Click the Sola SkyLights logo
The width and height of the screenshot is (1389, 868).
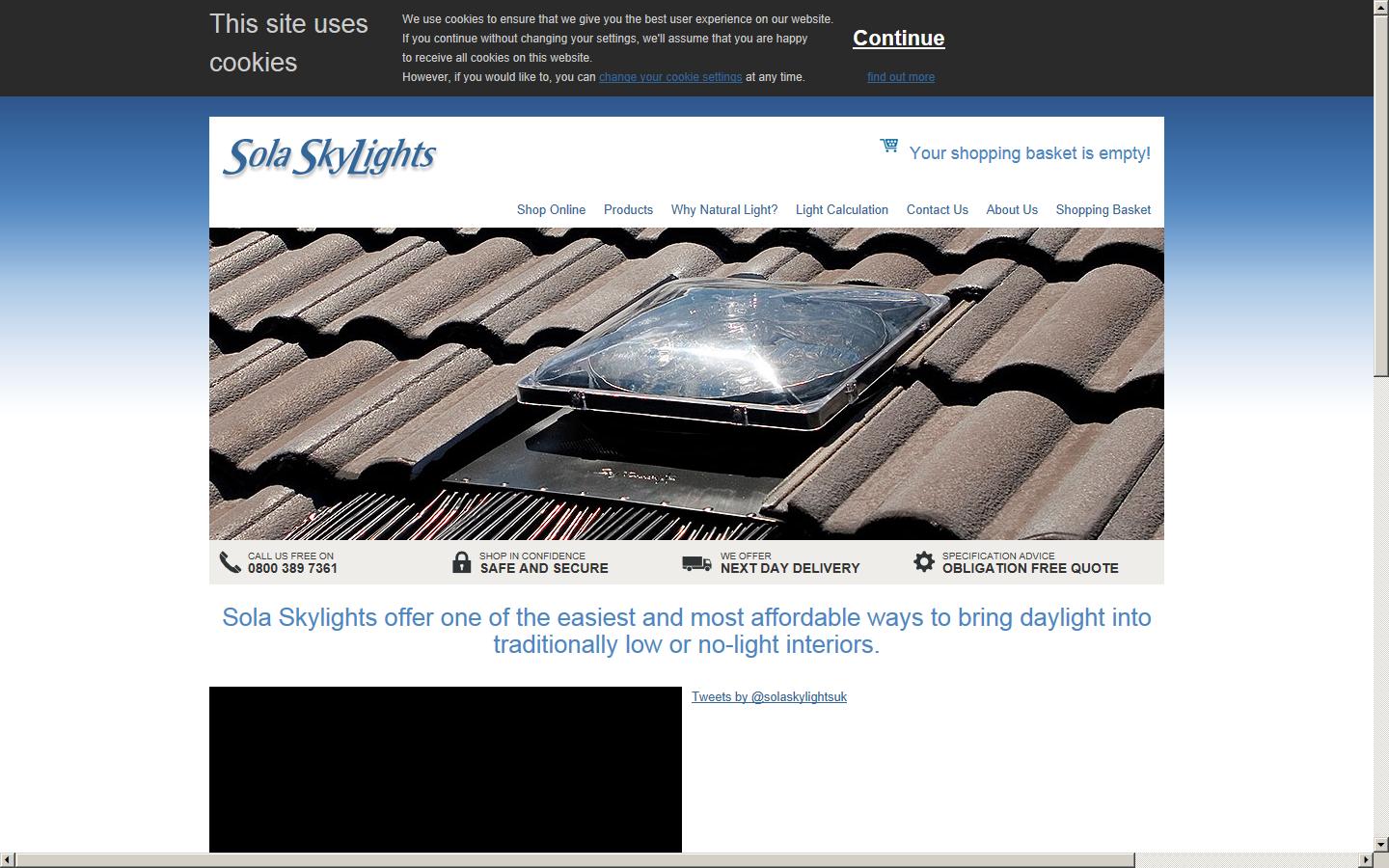point(330,156)
